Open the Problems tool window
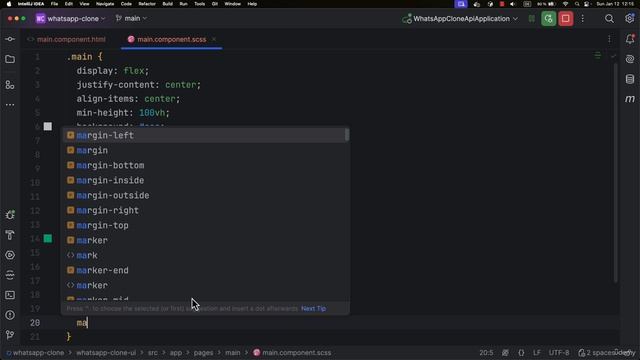Viewport: 640px width, 360px height. 10,315
